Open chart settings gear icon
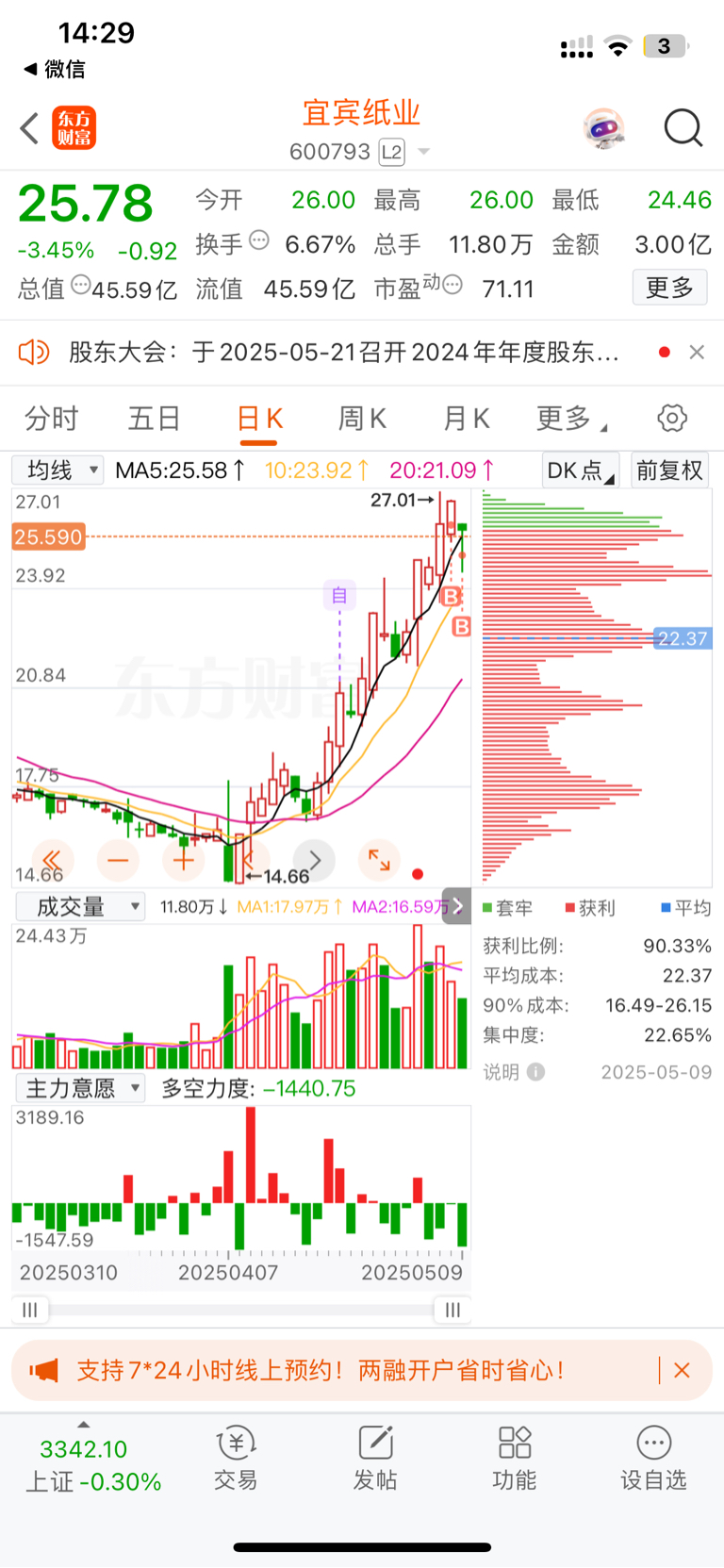The height and width of the screenshot is (1568, 724). (x=672, y=418)
